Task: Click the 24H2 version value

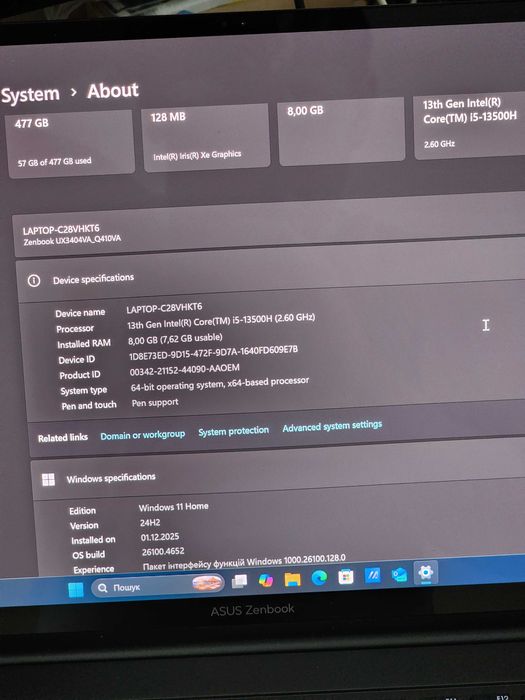Action: click(150, 522)
